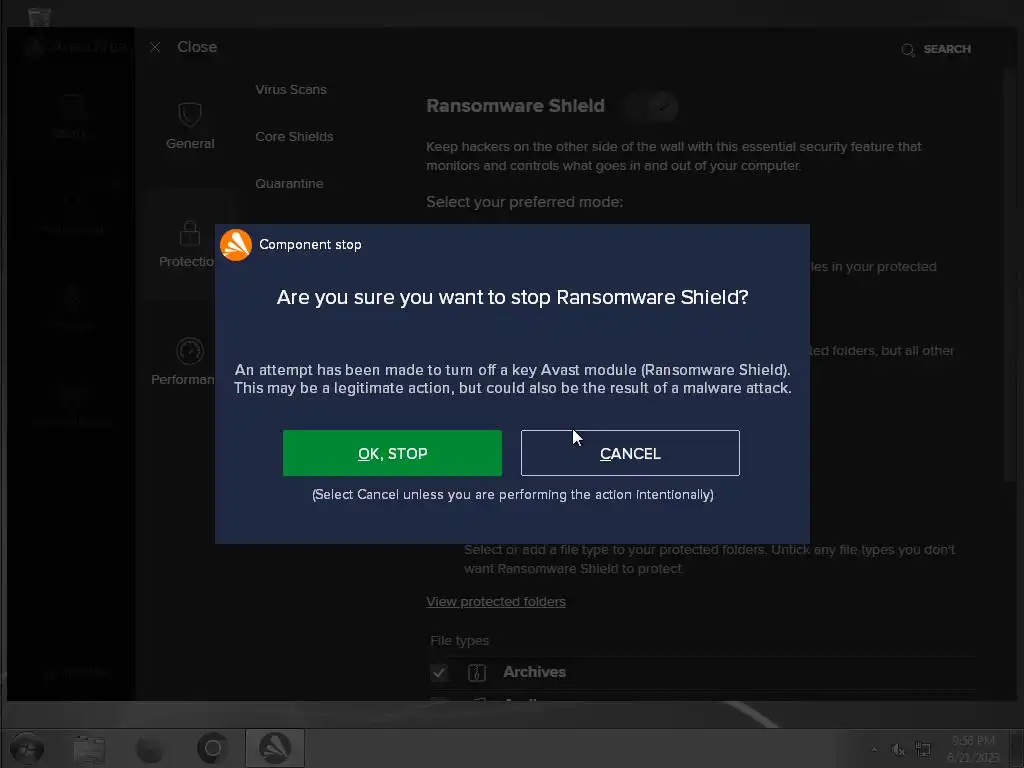This screenshot has height=768, width=1024.
Task: Click the Avast taskbar icon
Action: (274, 748)
